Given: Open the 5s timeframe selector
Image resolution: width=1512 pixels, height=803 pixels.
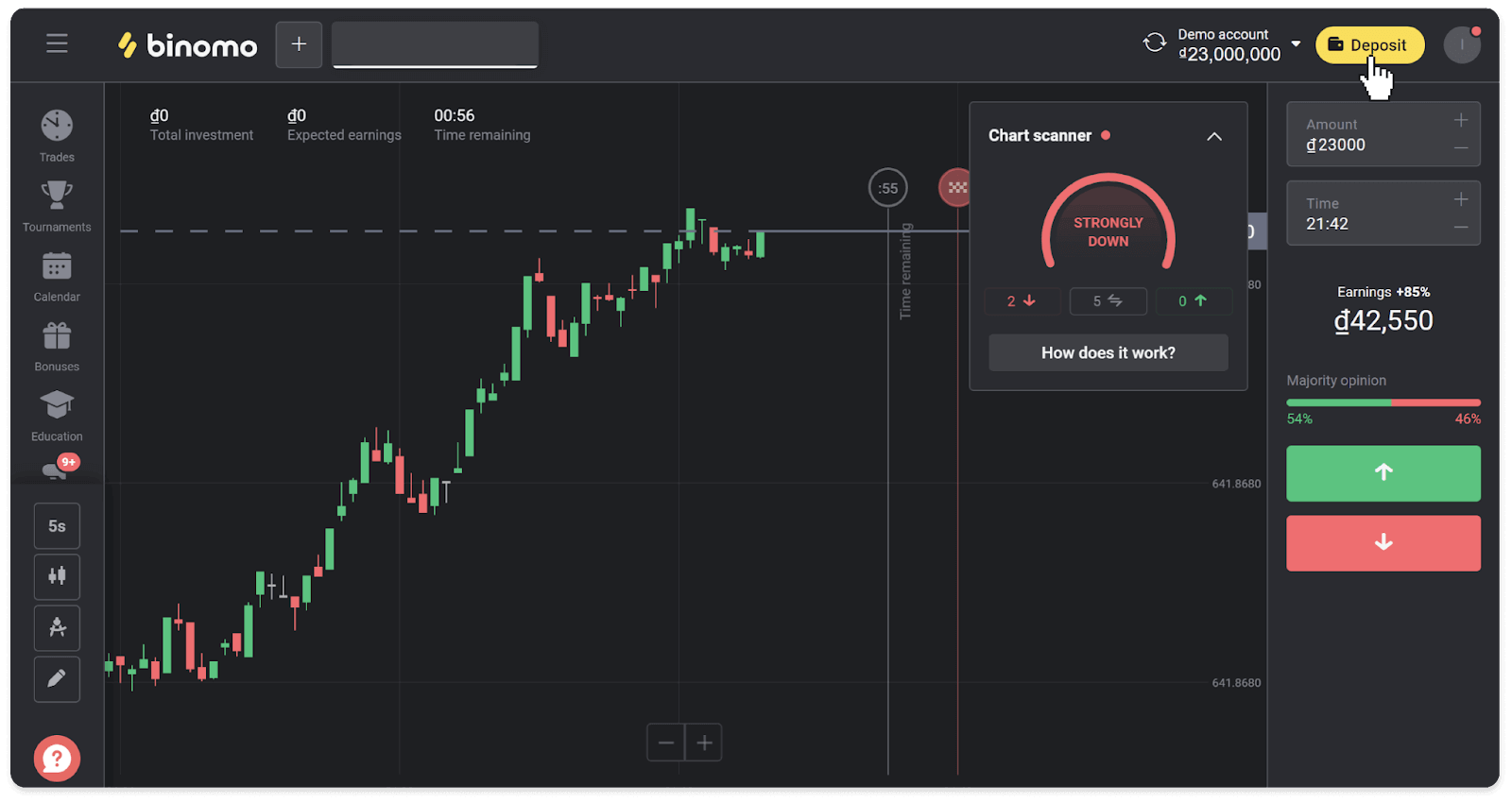Looking at the screenshot, I should coord(57,526).
